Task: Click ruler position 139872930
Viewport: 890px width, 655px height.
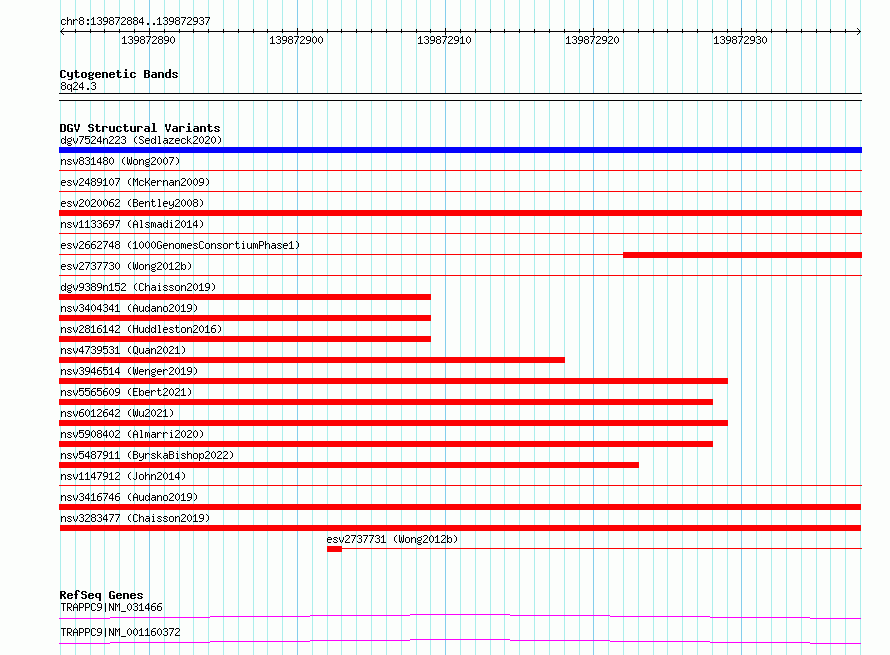Action: tap(740, 40)
